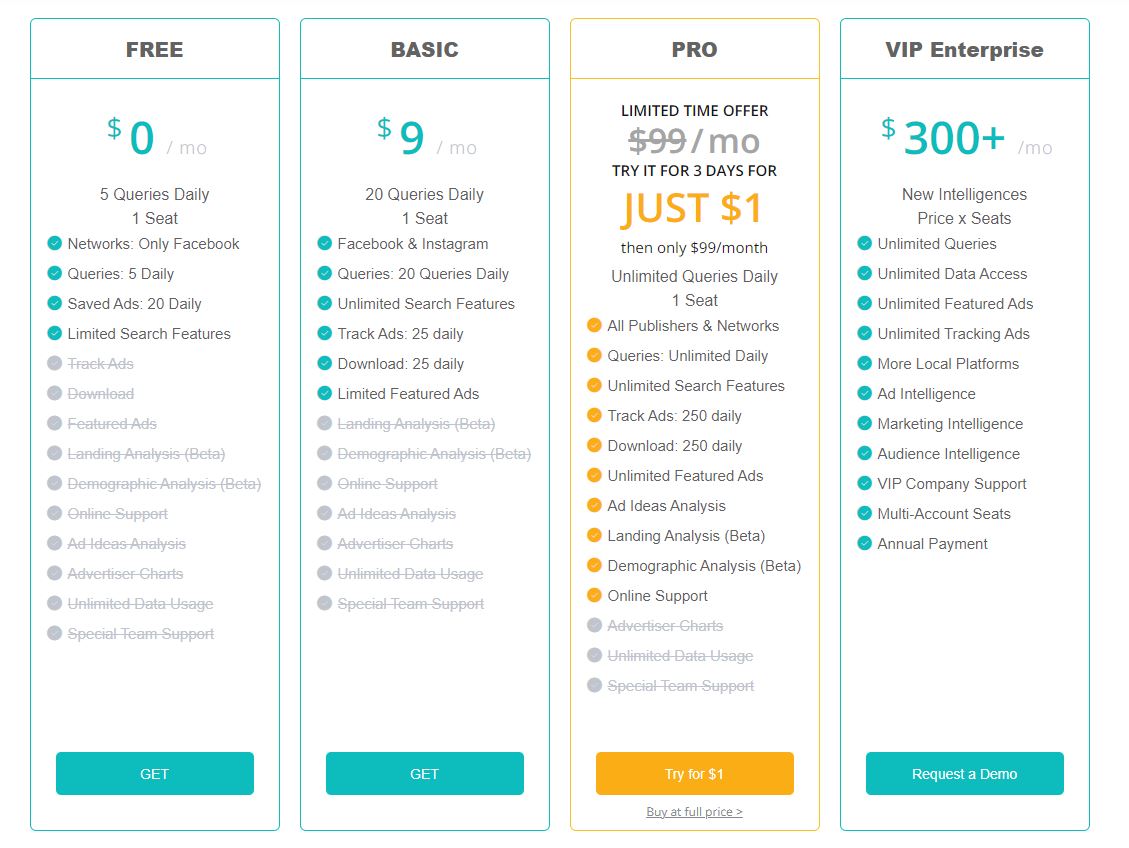Select the checkmark beside Unlimited Queries

[x=864, y=243]
